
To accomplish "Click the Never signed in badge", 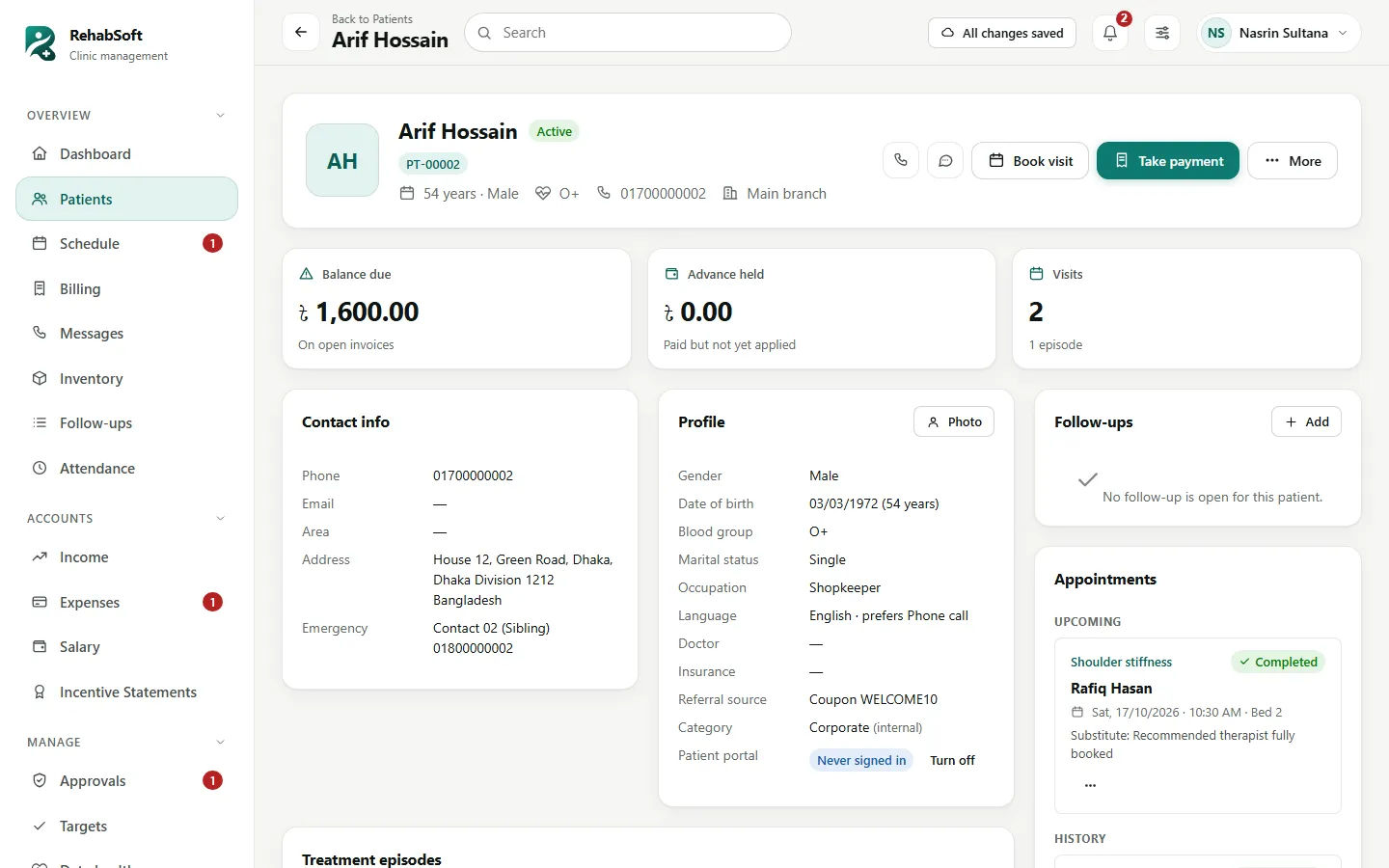I will [x=861, y=760].
